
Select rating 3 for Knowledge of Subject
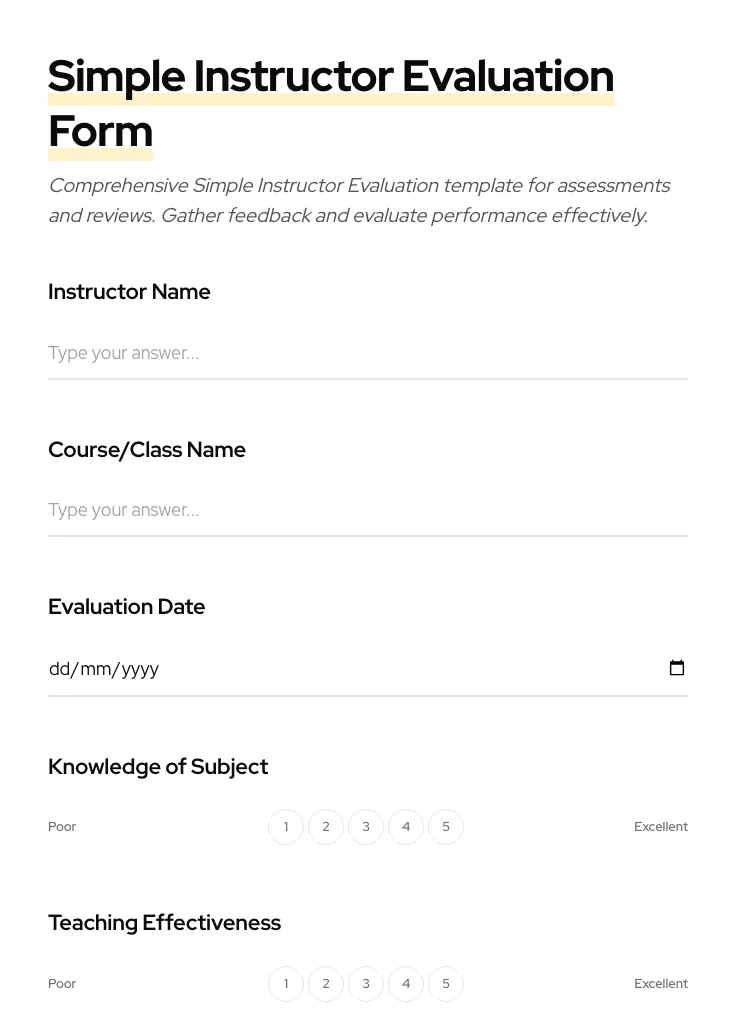coord(366,827)
